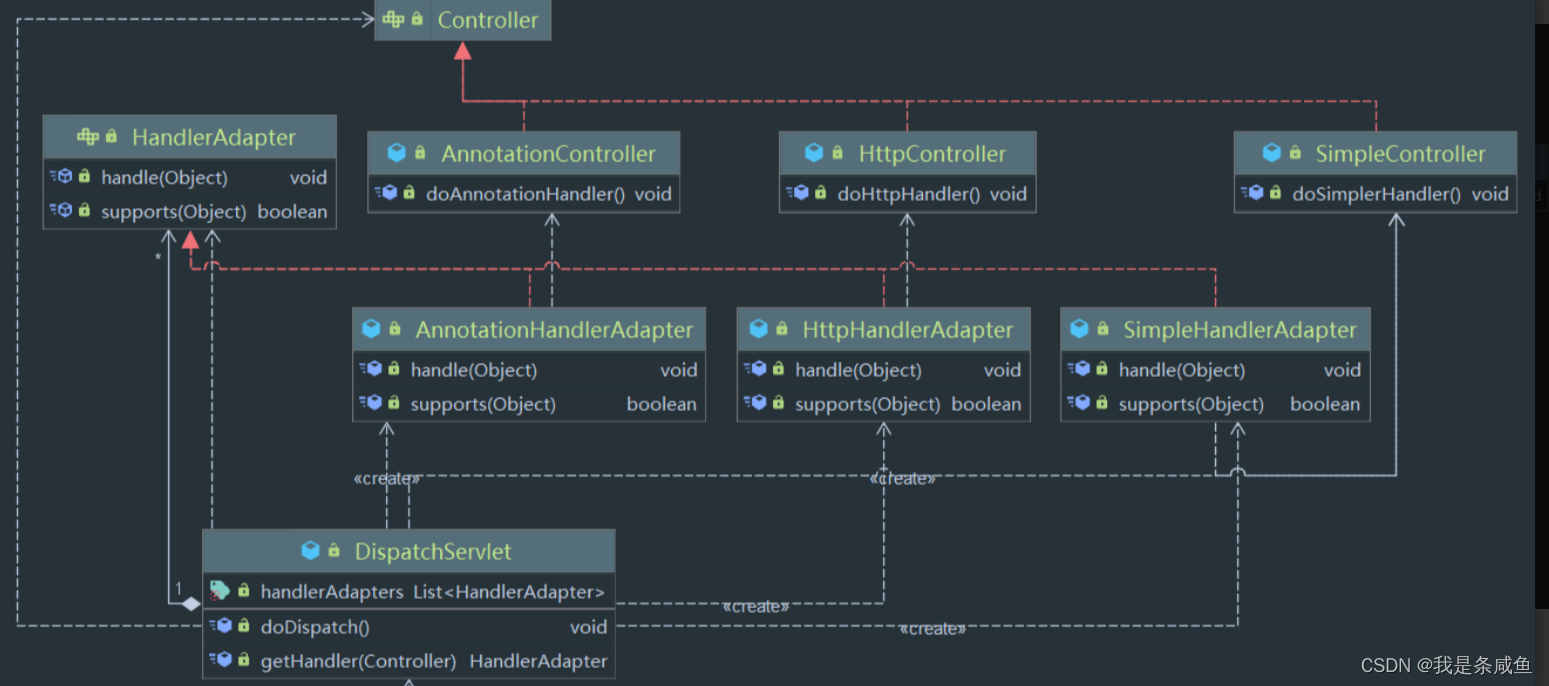The image size is (1549, 686).
Task: Select the doAnnotationHandler() method row
Action: tap(523, 193)
